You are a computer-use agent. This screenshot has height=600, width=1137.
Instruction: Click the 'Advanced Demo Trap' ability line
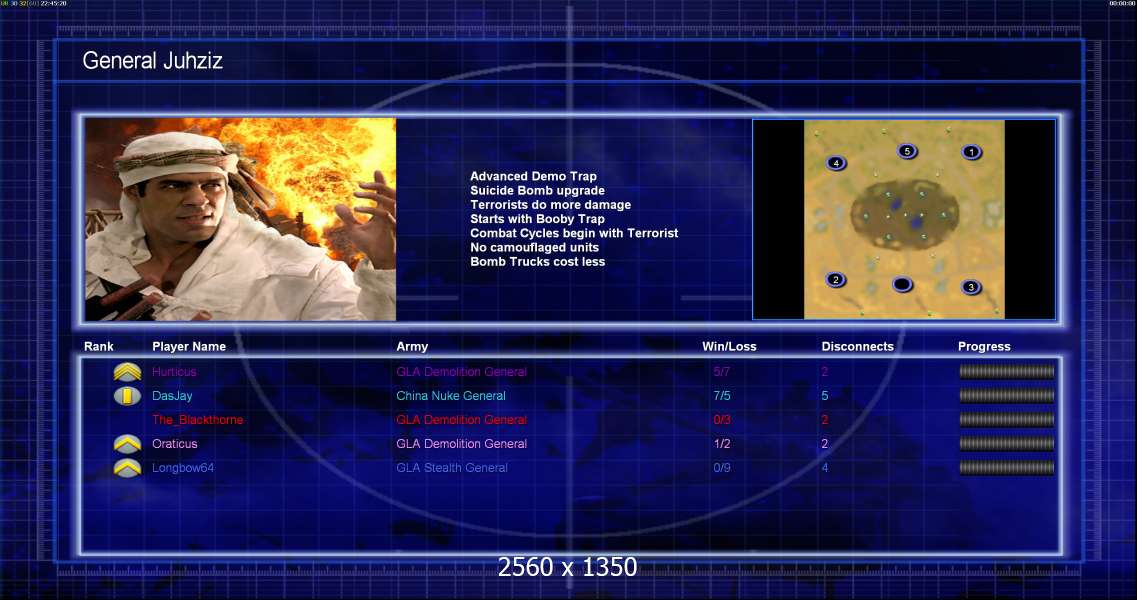pos(533,176)
